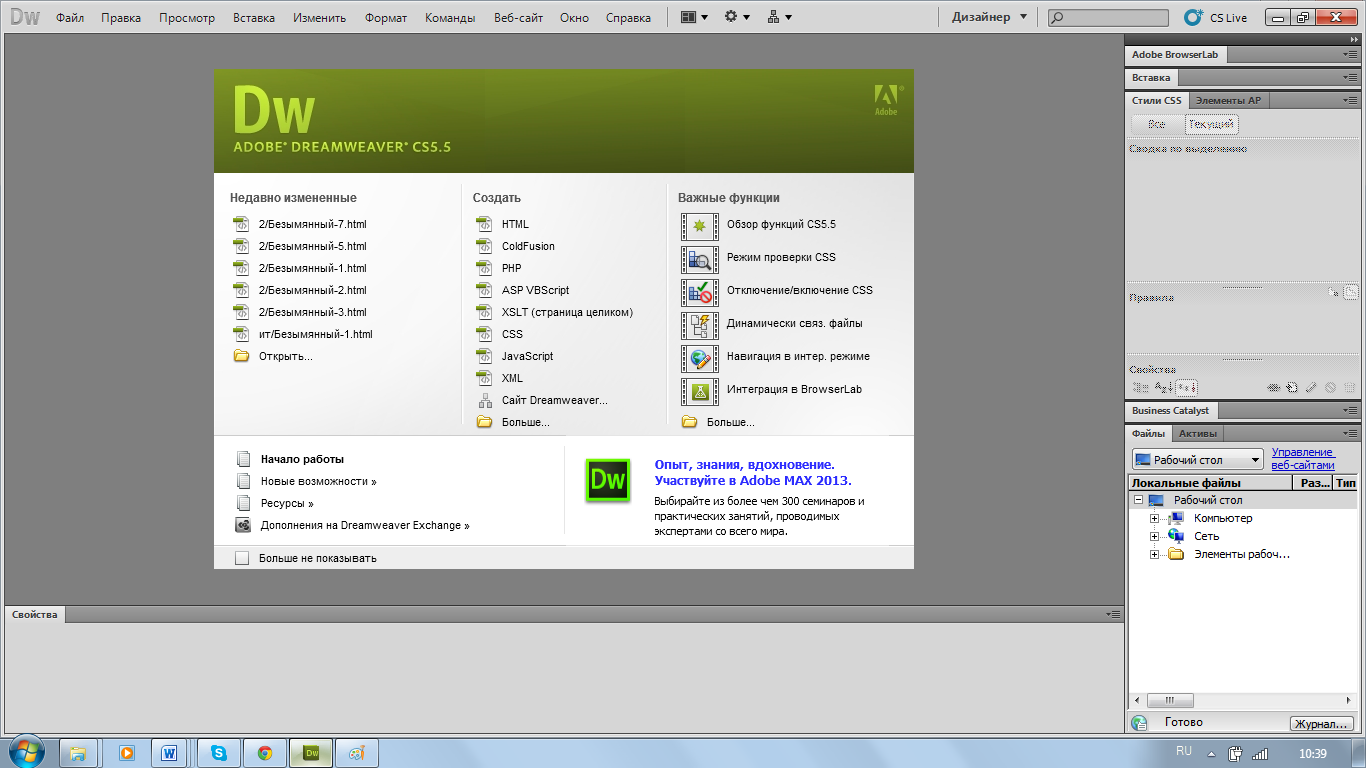Open recent file 2/Безымянный-7.html
Image resolution: width=1366 pixels, height=768 pixels.
pos(312,225)
